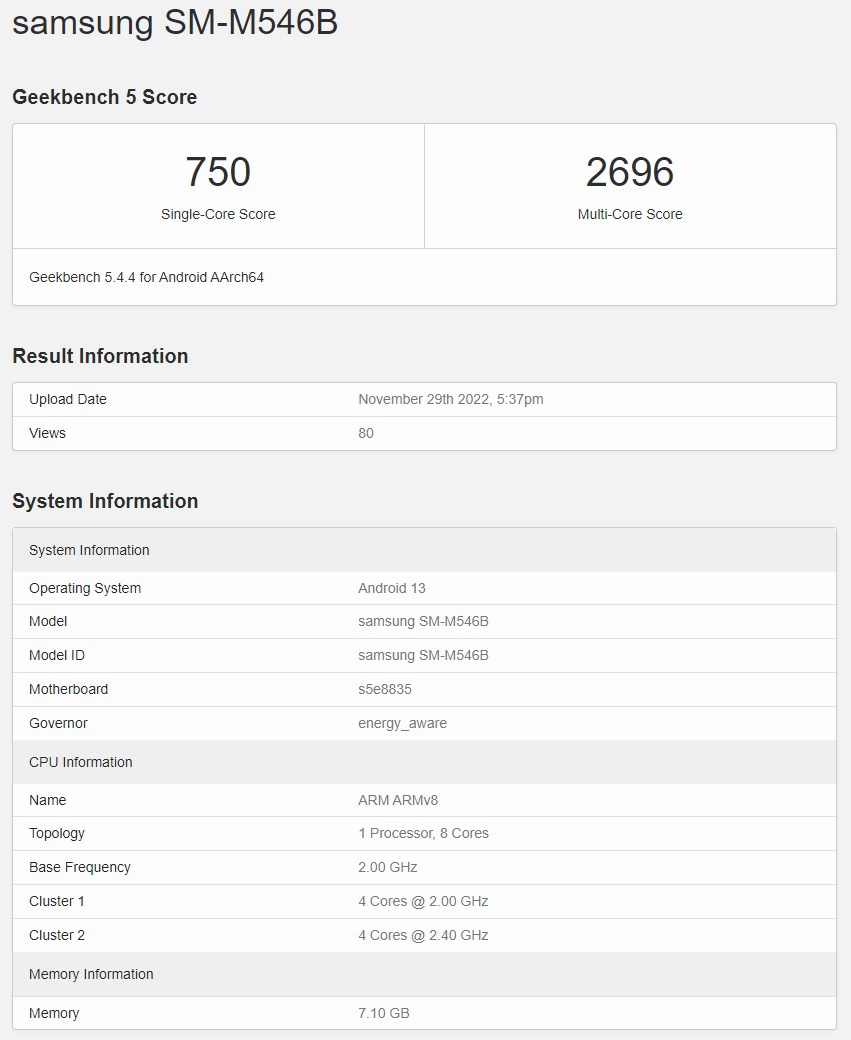Click the motherboard value s5e8835
The height and width of the screenshot is (1040, 851).
385,689
